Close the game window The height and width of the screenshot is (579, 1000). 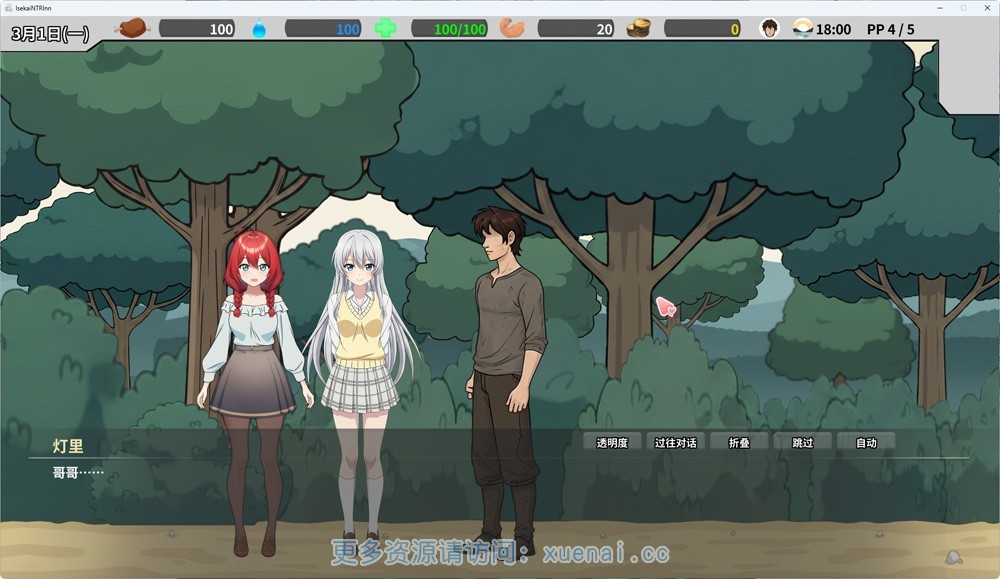point(987,8)
